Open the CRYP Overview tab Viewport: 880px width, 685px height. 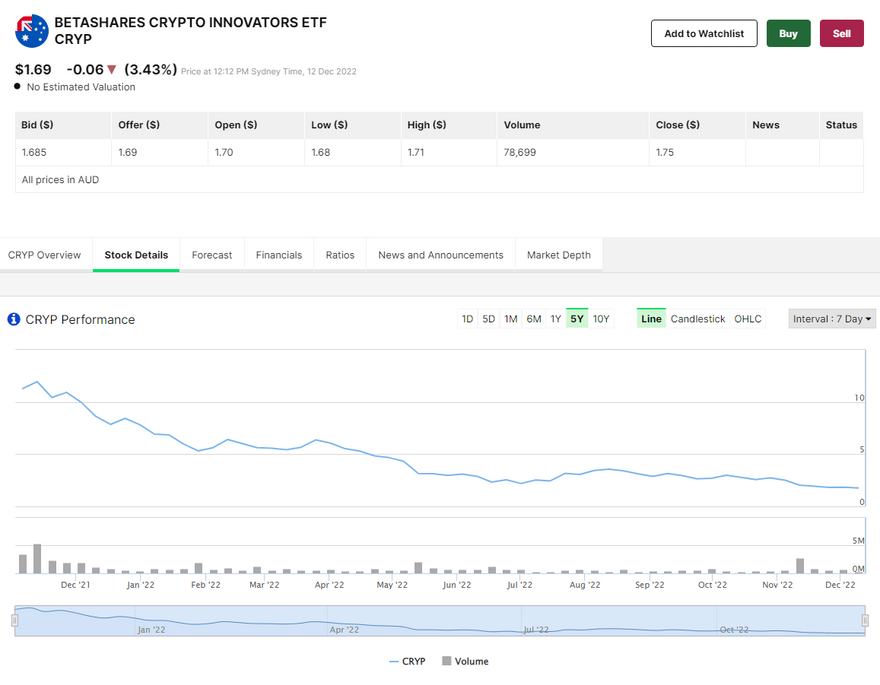click(x=44, y=255)
